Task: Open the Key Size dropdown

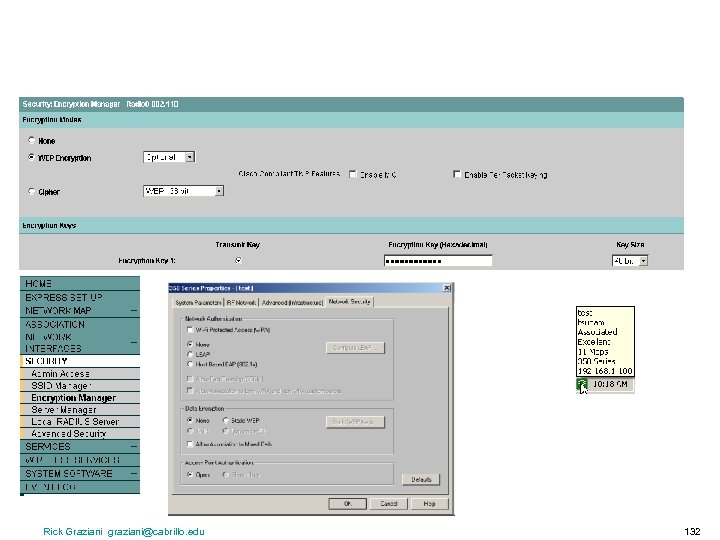Action: 643,261
